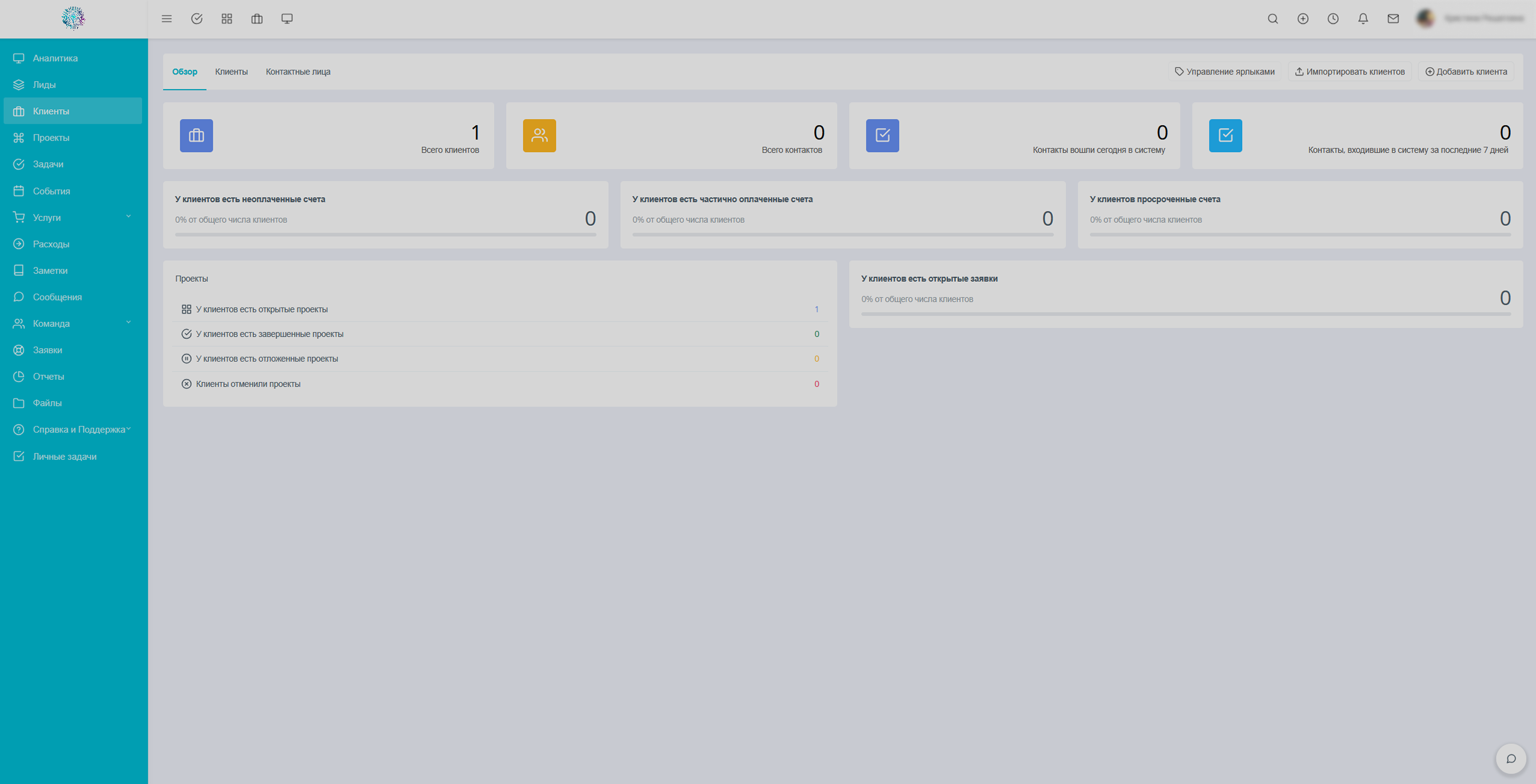This screenshot has height=784, width=1536.
Task: Open the tasks checkmark shortcut in the top bar
Action: coord(197,19)
